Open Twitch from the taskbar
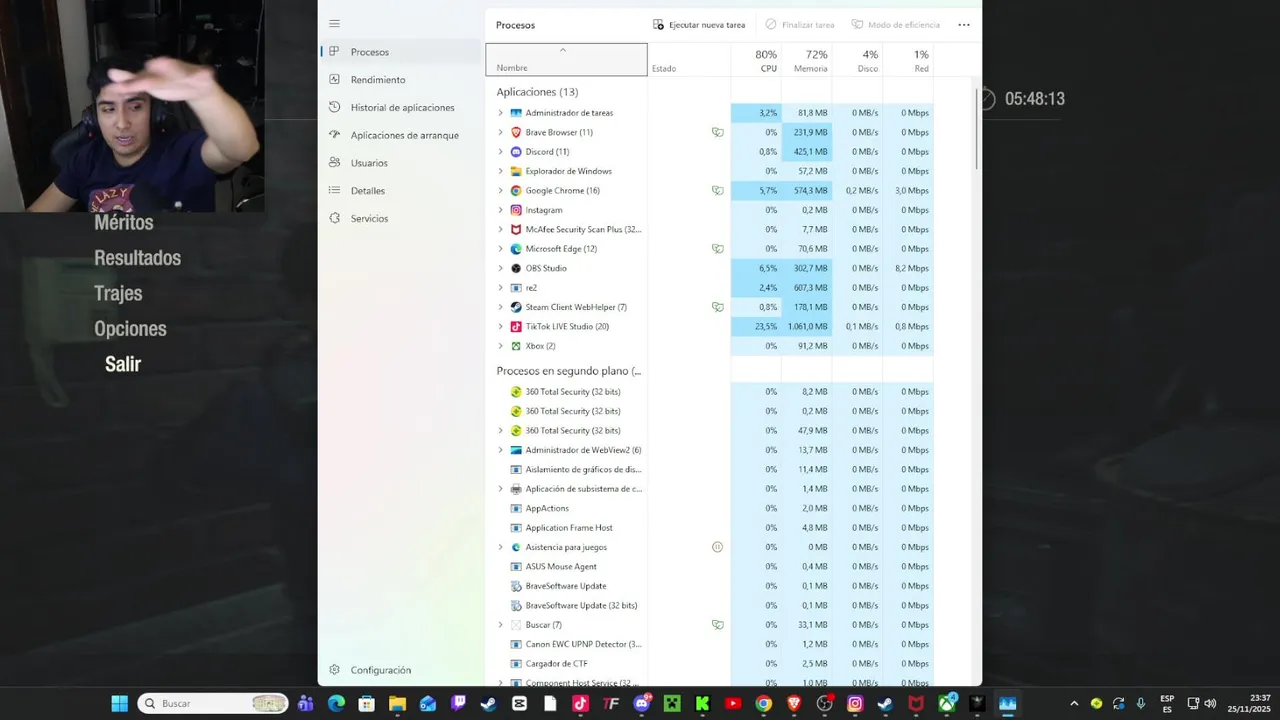The image size is (1280, 720). (458, 703)
